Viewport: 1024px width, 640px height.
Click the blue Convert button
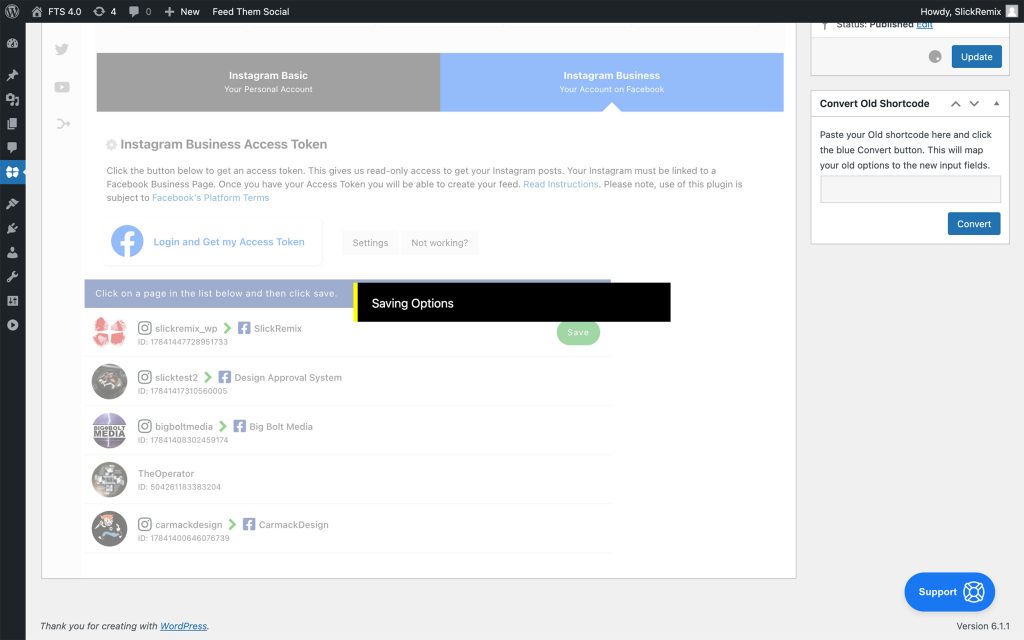click(x=974, y=224)
